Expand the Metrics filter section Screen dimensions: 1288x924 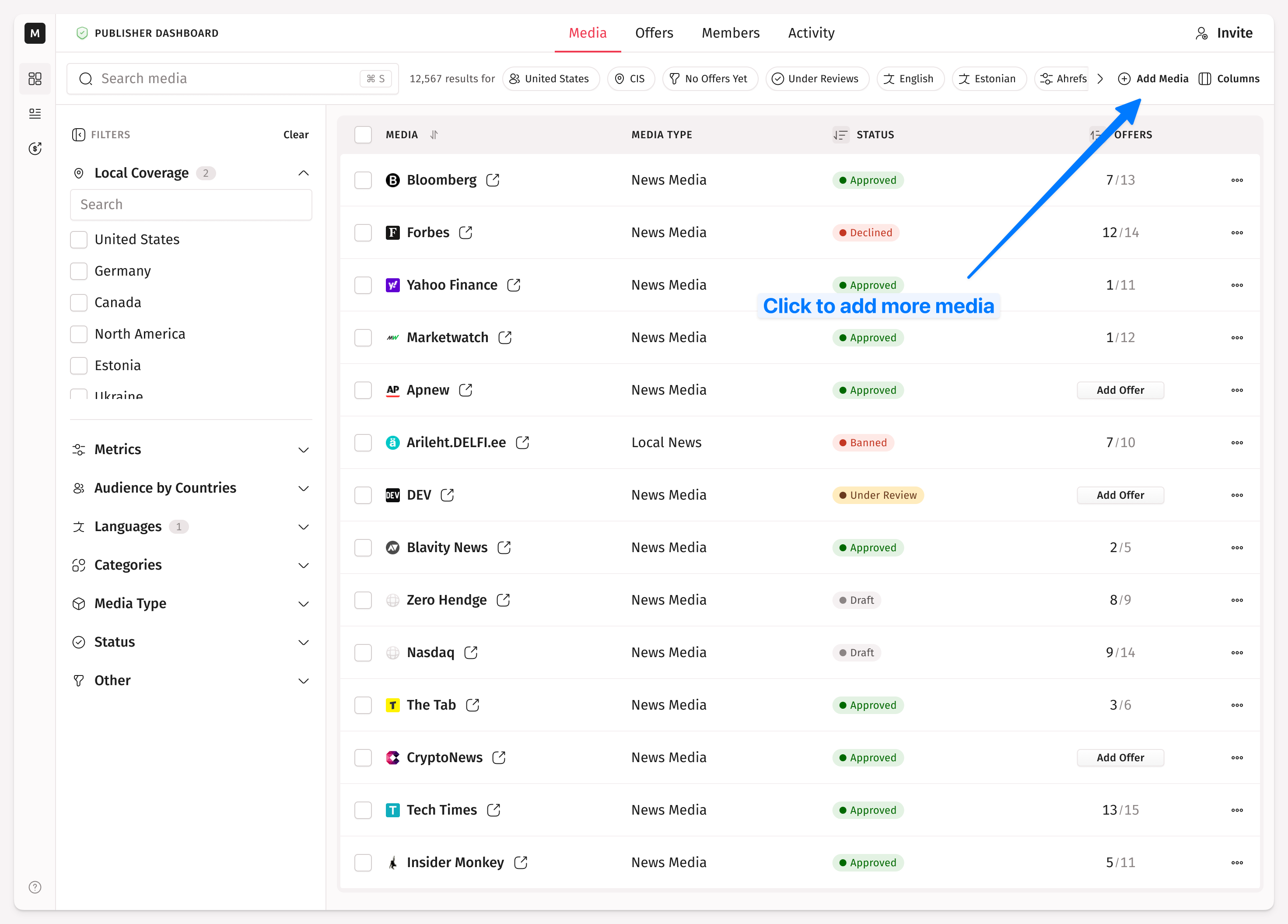point(303,450)
